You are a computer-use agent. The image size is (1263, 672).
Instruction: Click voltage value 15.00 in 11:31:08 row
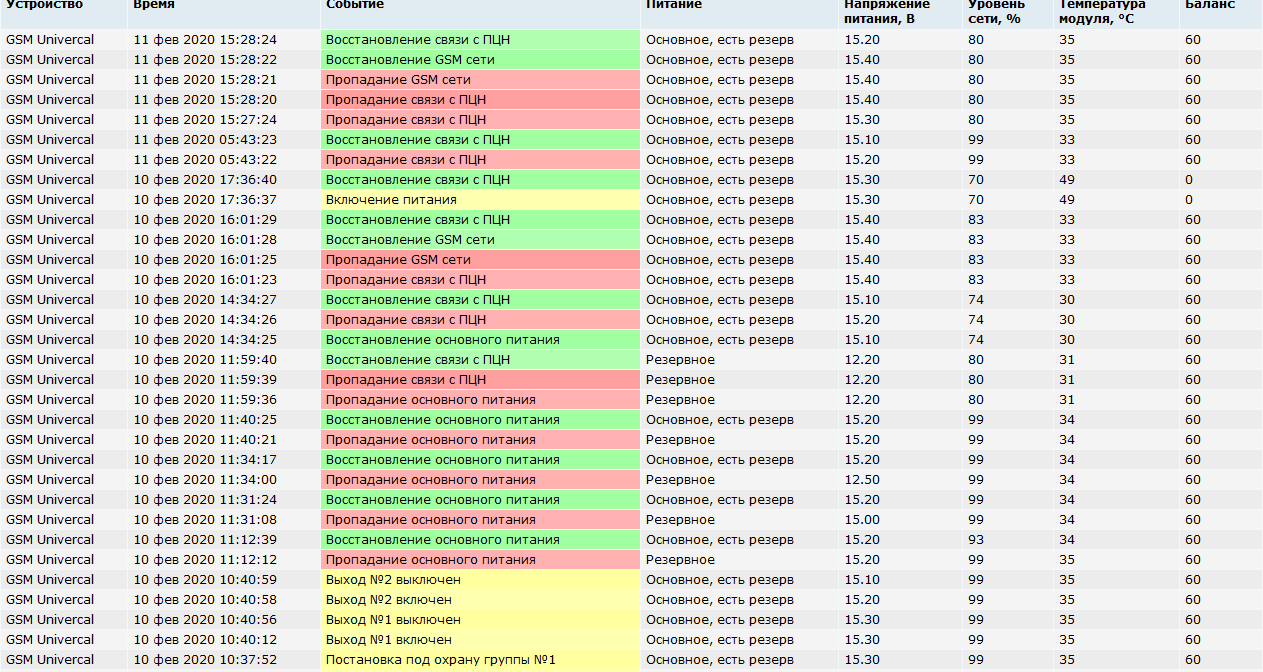click(862, 520)
